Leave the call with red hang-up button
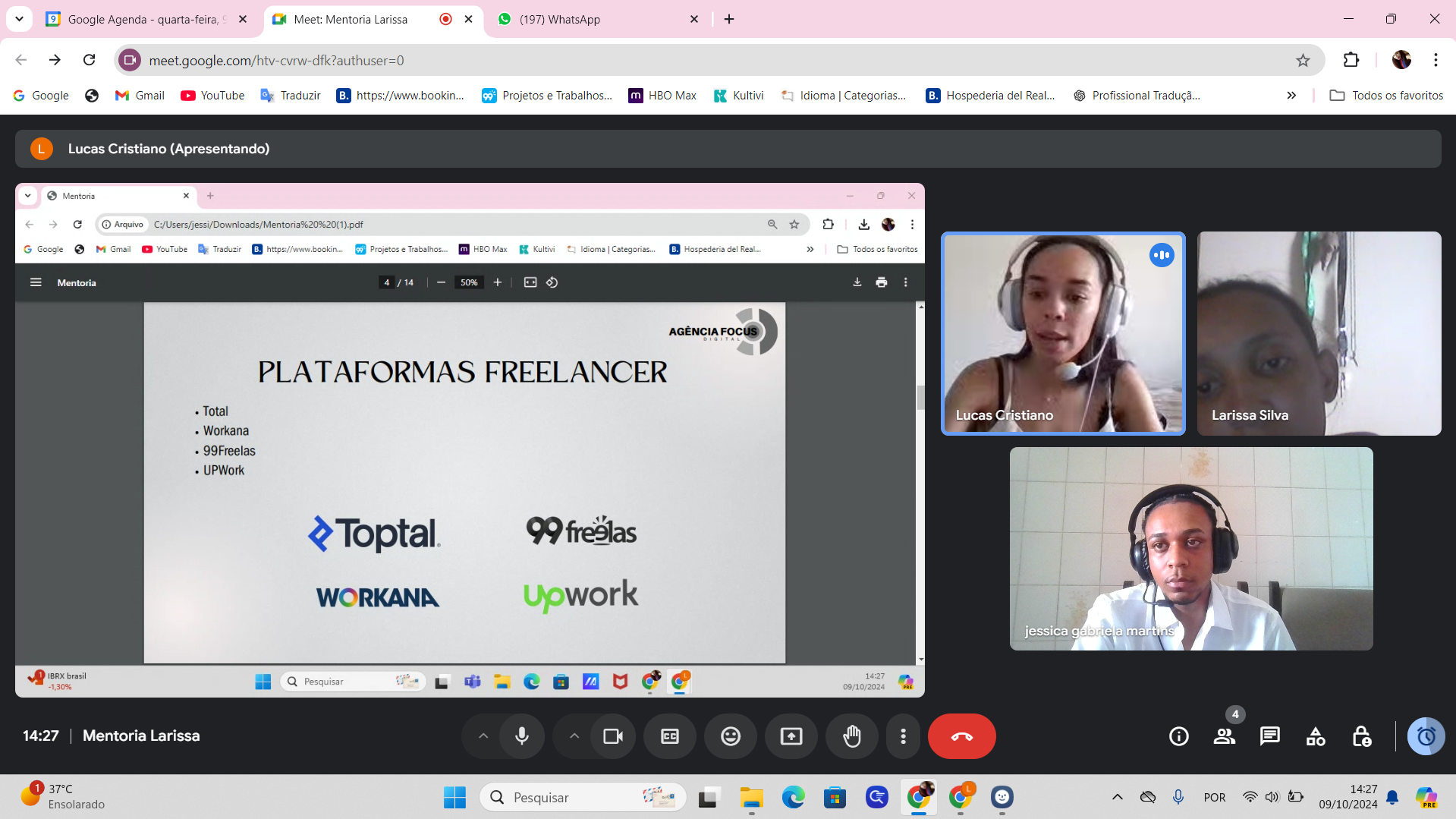 962,736
